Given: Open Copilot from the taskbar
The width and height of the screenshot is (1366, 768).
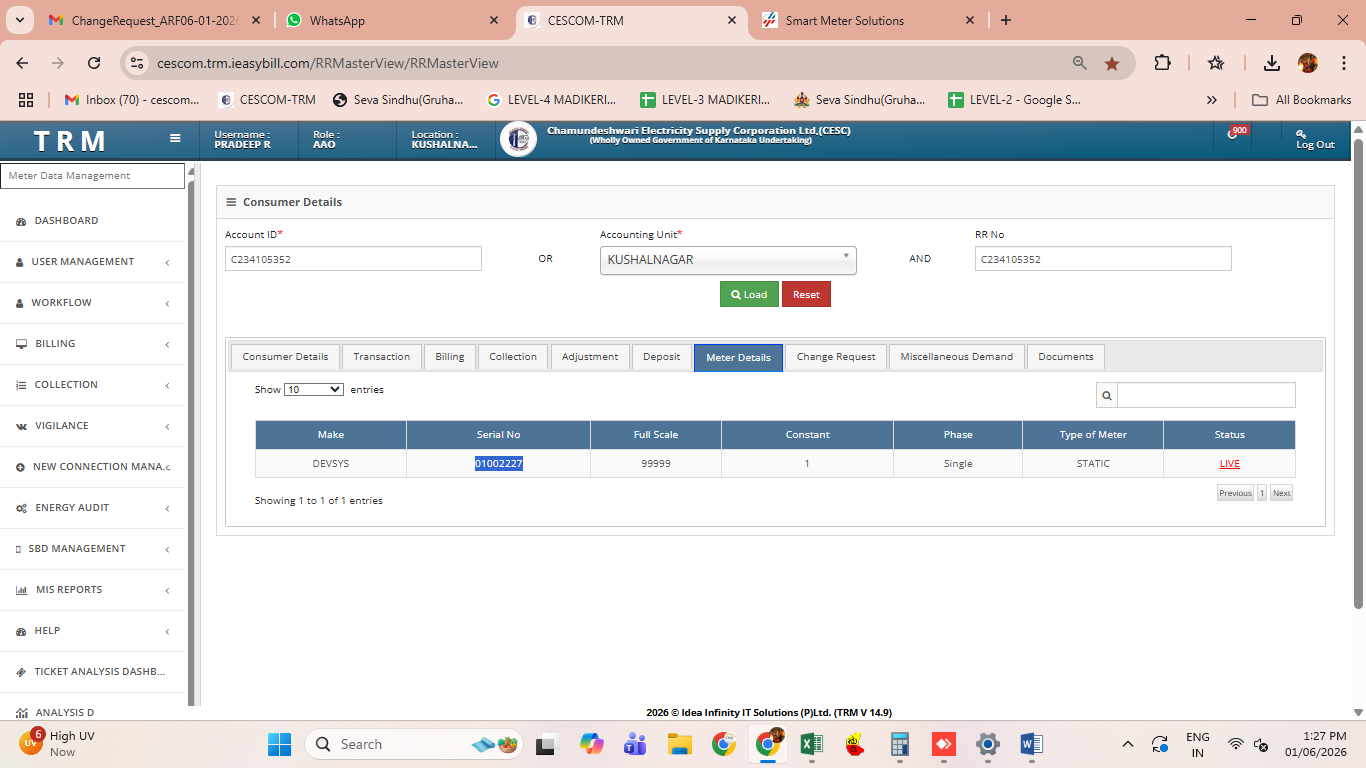Looking at the screenshot, I should [x=592, y=744].
